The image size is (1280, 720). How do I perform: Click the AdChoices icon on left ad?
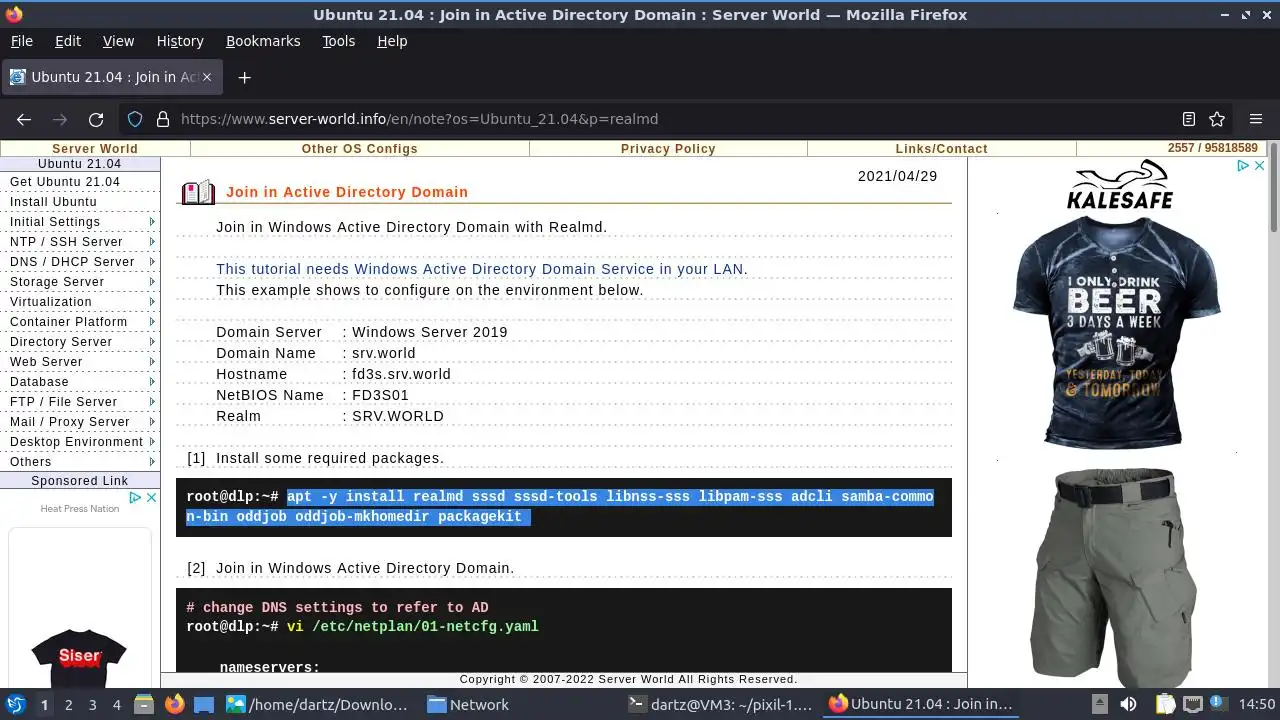[x=135, y=497]
